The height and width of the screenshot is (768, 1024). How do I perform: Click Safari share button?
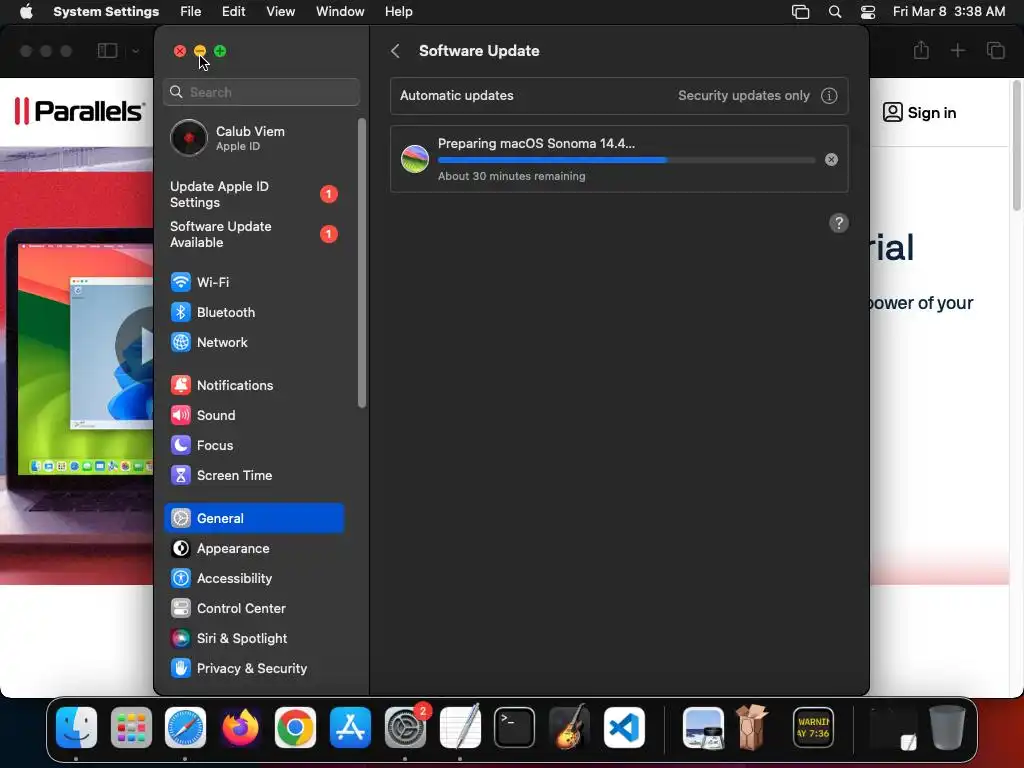click(921, 50)
